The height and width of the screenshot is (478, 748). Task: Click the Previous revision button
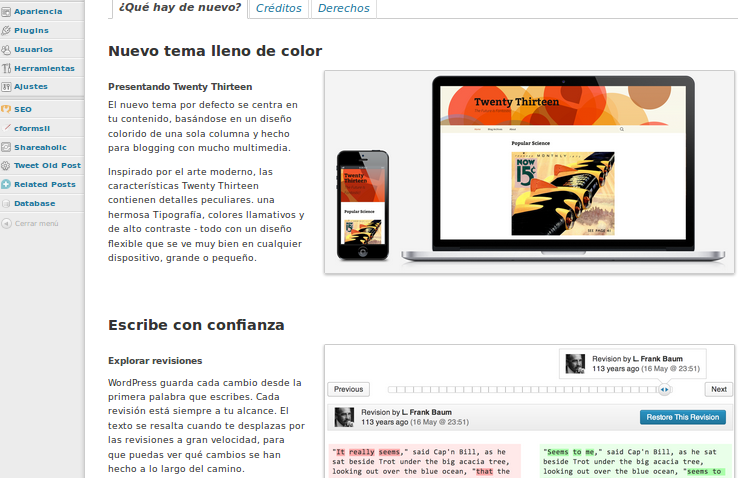click(x=348, y=389)
